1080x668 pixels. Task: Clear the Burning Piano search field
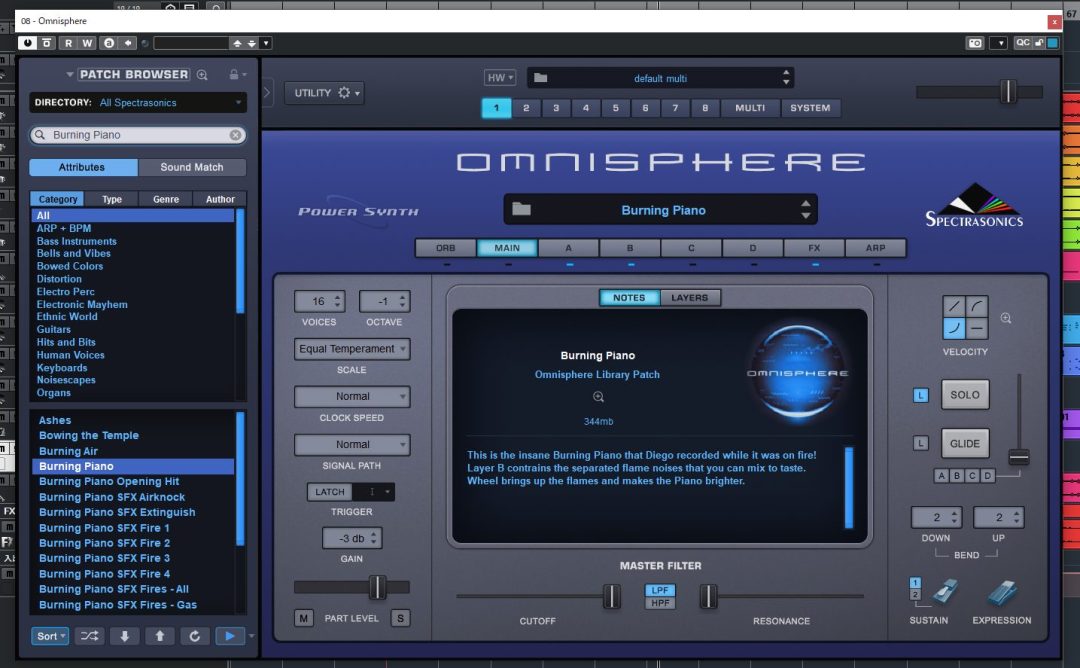coord(236,135)
